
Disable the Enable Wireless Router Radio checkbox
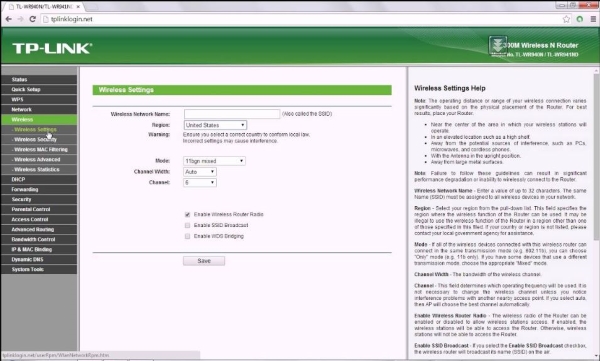click(x=188, y=215)
